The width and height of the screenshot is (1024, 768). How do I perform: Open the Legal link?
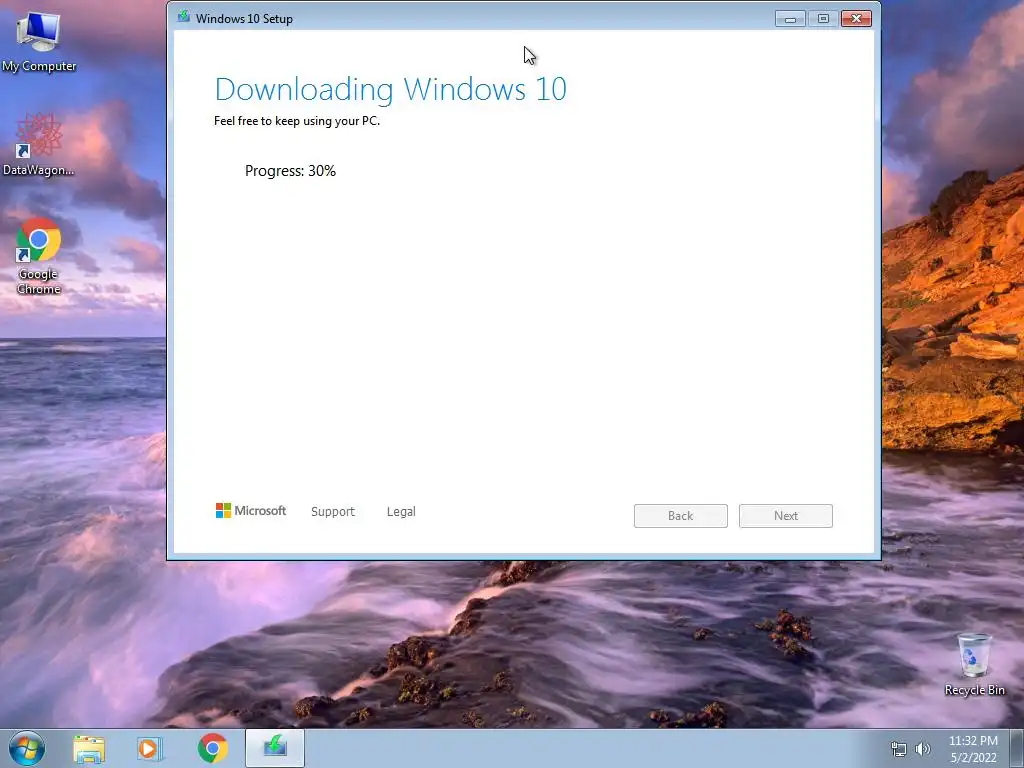coord(401,511)
